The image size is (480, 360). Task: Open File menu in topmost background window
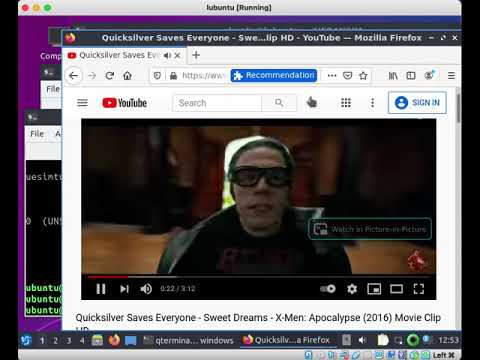click(x=53, y=89)
